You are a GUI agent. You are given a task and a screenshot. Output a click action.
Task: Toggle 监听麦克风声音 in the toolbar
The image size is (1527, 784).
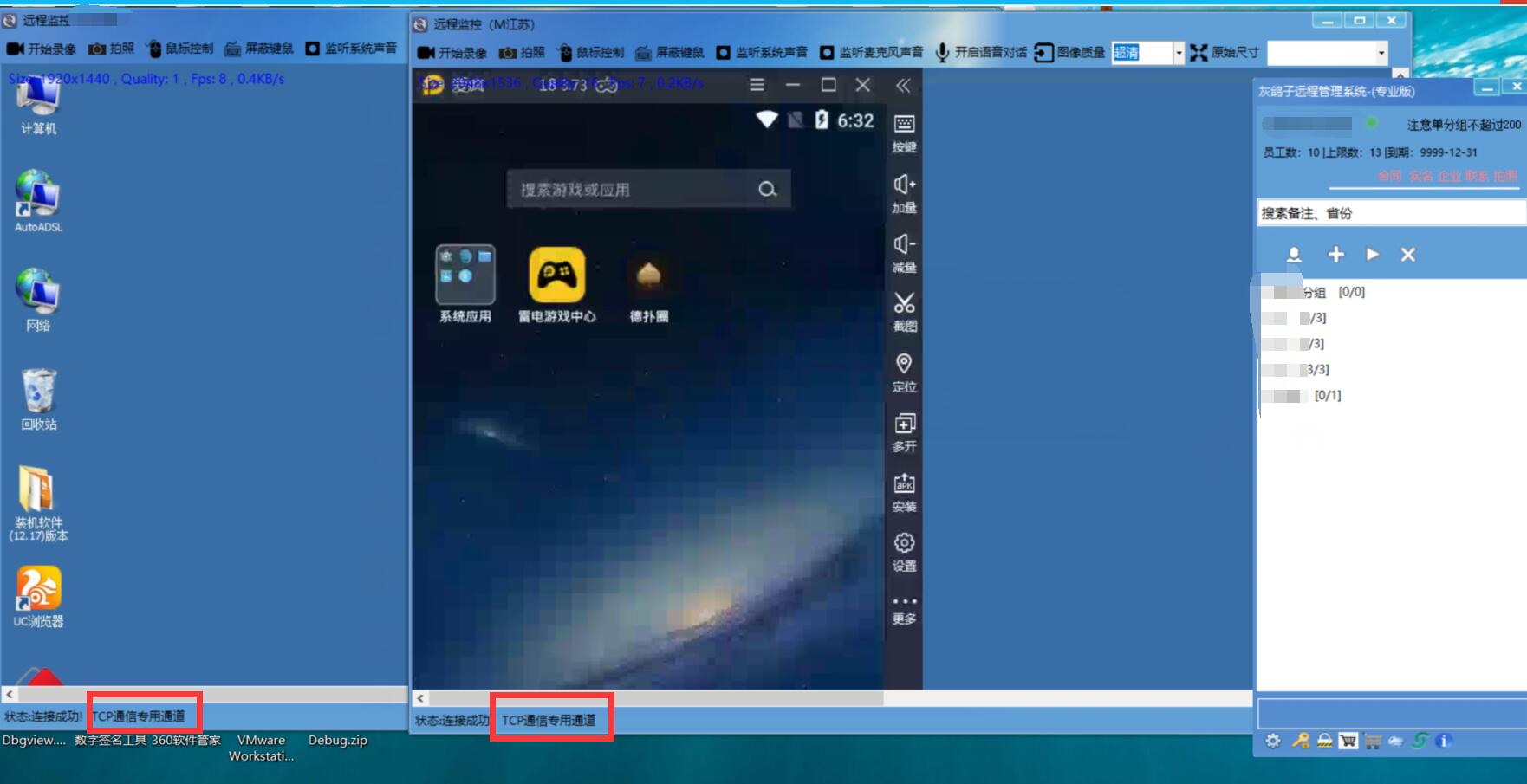871,53
